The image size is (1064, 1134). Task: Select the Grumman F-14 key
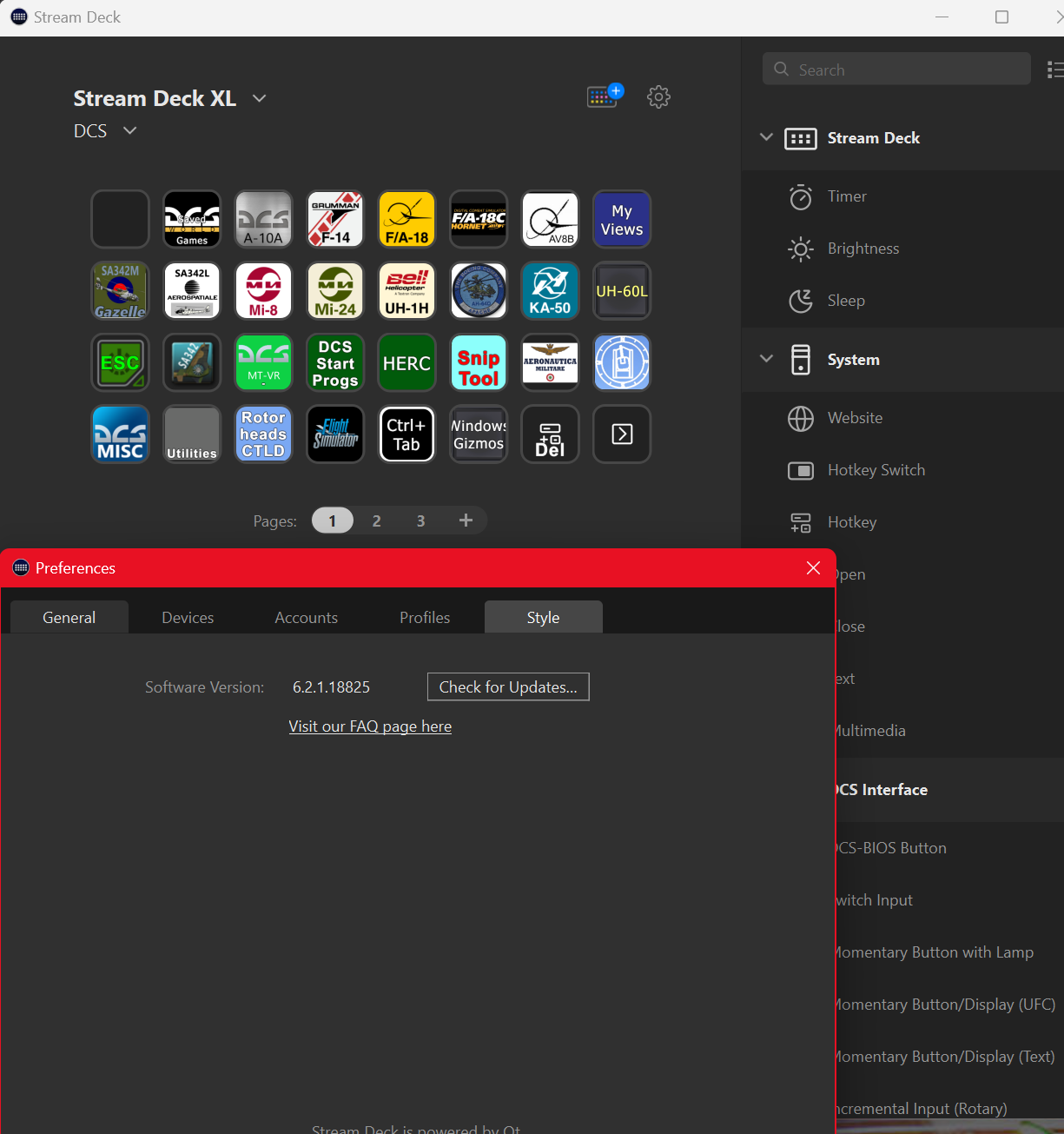[x=335, y=219]
